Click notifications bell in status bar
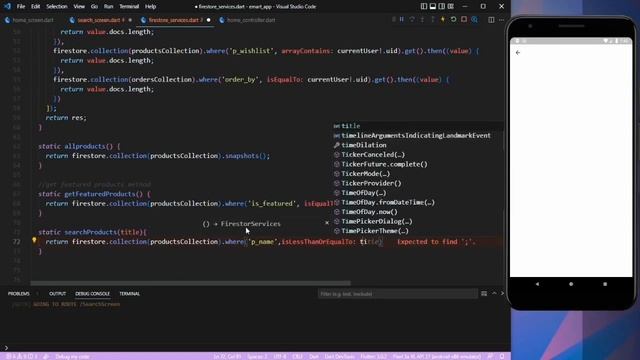The image size is (640, 360). coord(502,356)
